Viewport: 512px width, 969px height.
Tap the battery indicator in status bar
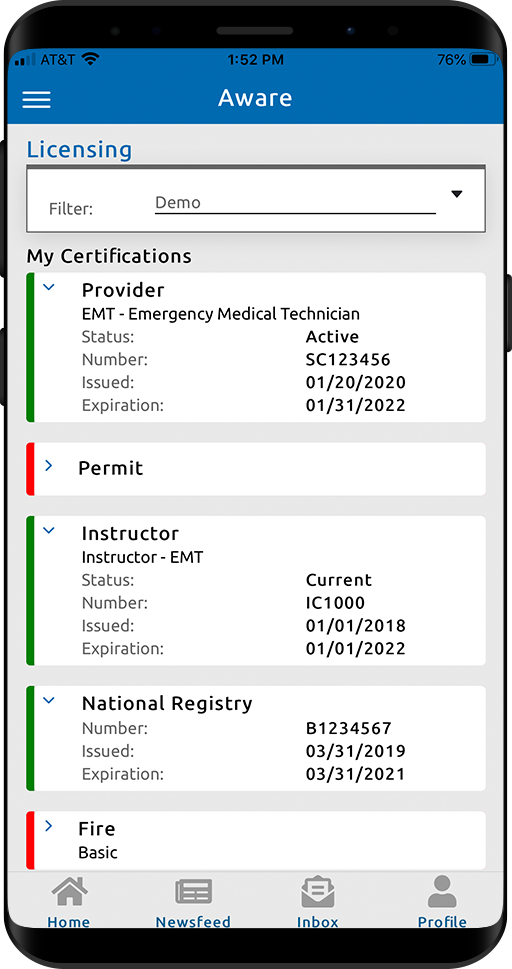point(484,60)
